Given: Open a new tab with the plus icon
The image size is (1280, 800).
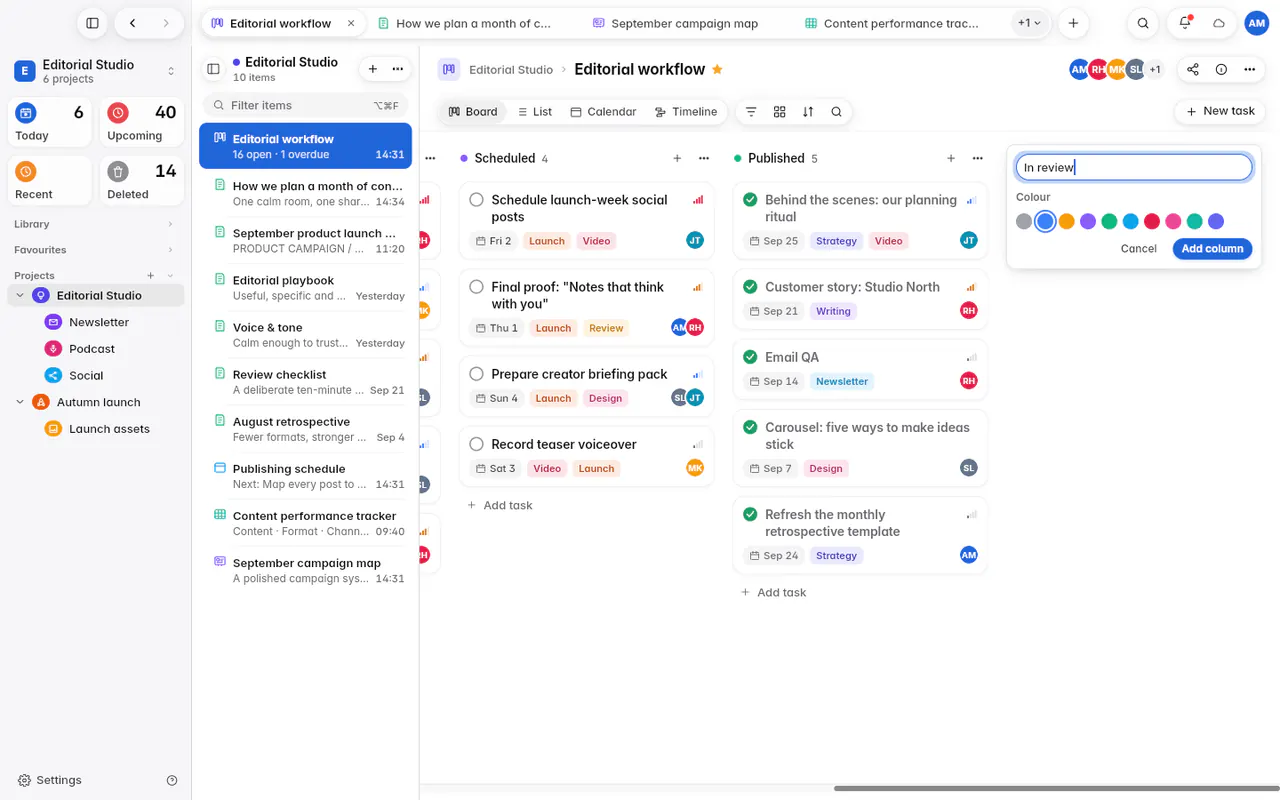Looking at the screenshot, I should [x=1073, y=23].
